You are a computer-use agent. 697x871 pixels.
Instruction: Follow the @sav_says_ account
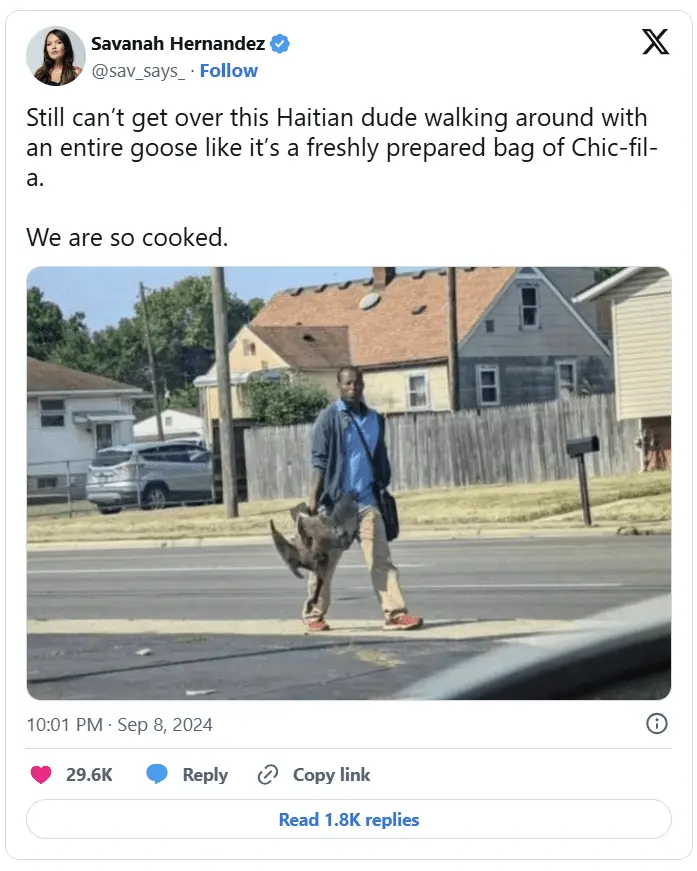pyautogui.click(x=228, y=71)
